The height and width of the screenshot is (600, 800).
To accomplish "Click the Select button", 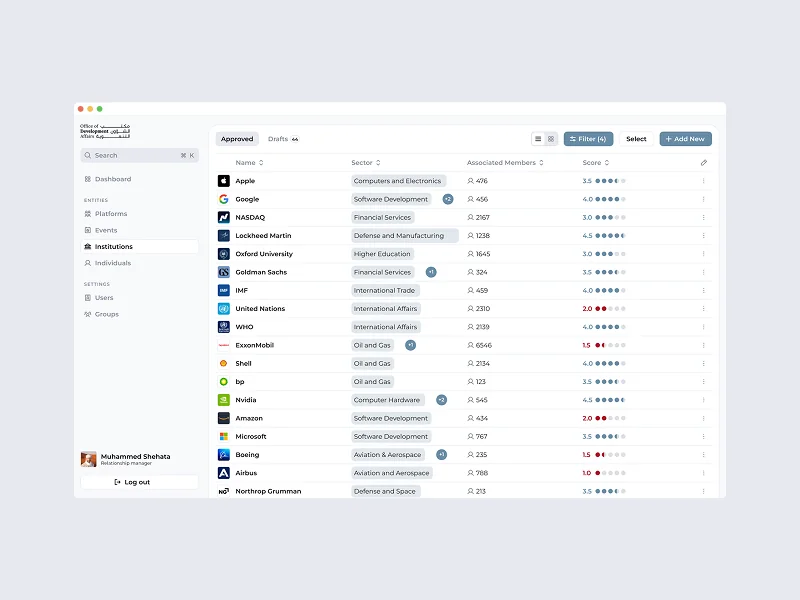I will 636,139.
